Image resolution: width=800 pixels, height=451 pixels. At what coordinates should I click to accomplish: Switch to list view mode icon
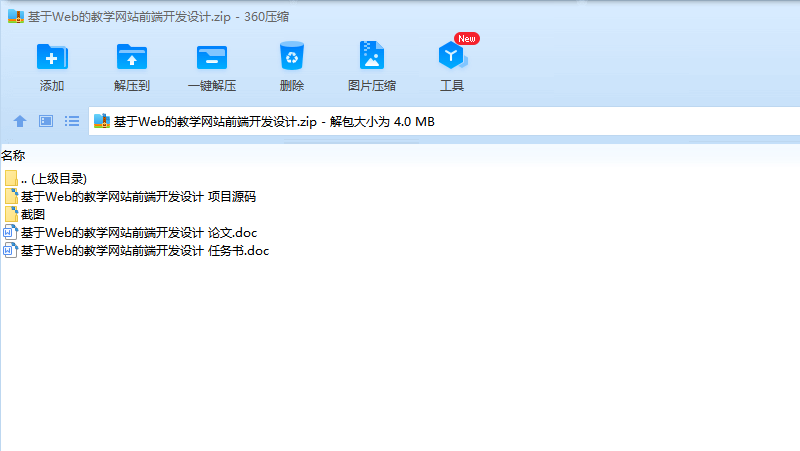click(x=72, y=121)
